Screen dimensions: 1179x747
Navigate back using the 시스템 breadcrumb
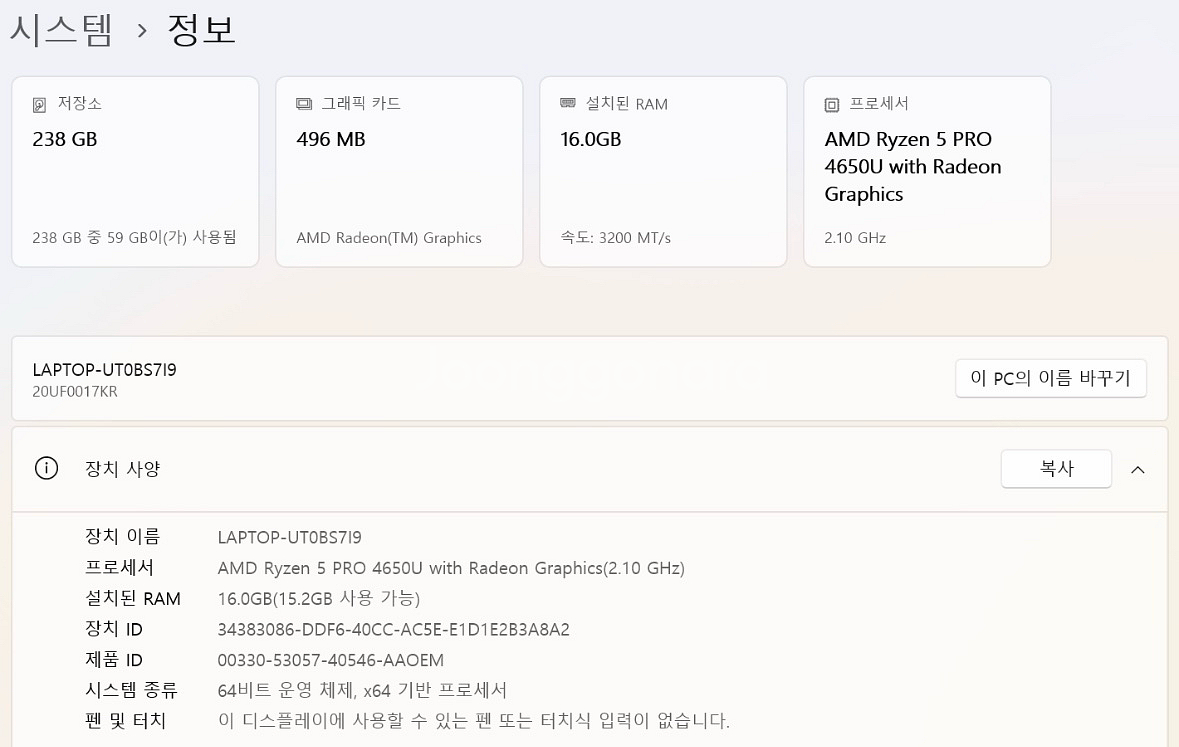pyautogui.click(x=62, y=28)
